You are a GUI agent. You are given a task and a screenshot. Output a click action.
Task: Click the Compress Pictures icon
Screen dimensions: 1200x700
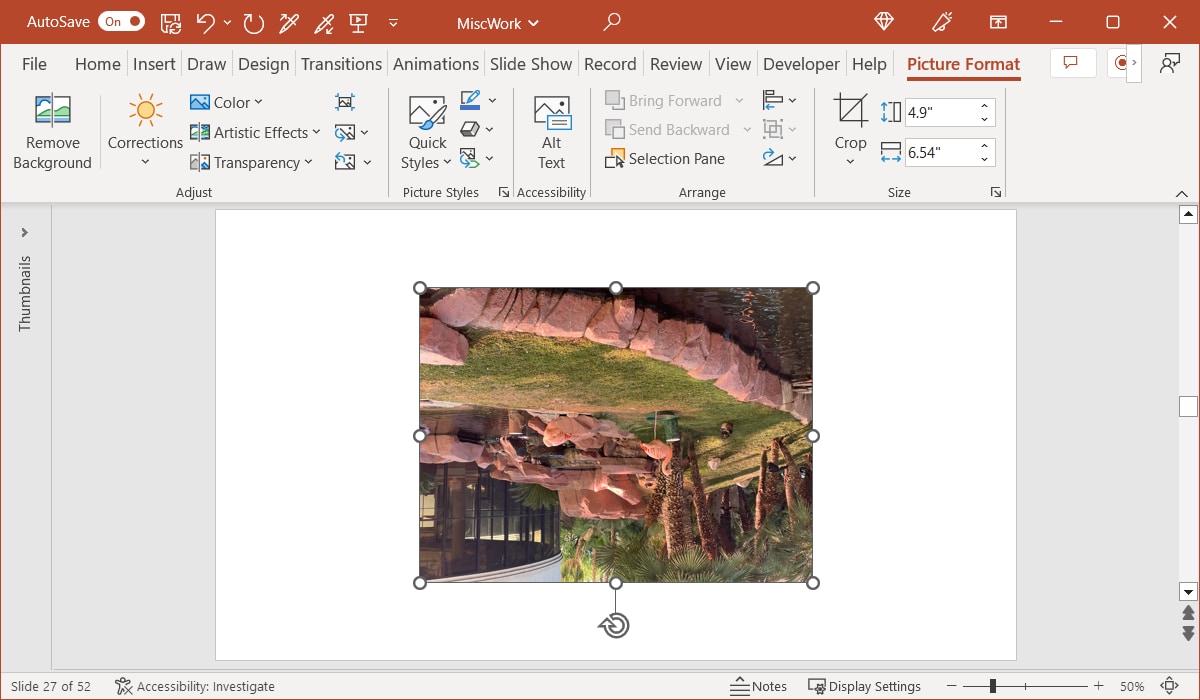tap(345, 101)
